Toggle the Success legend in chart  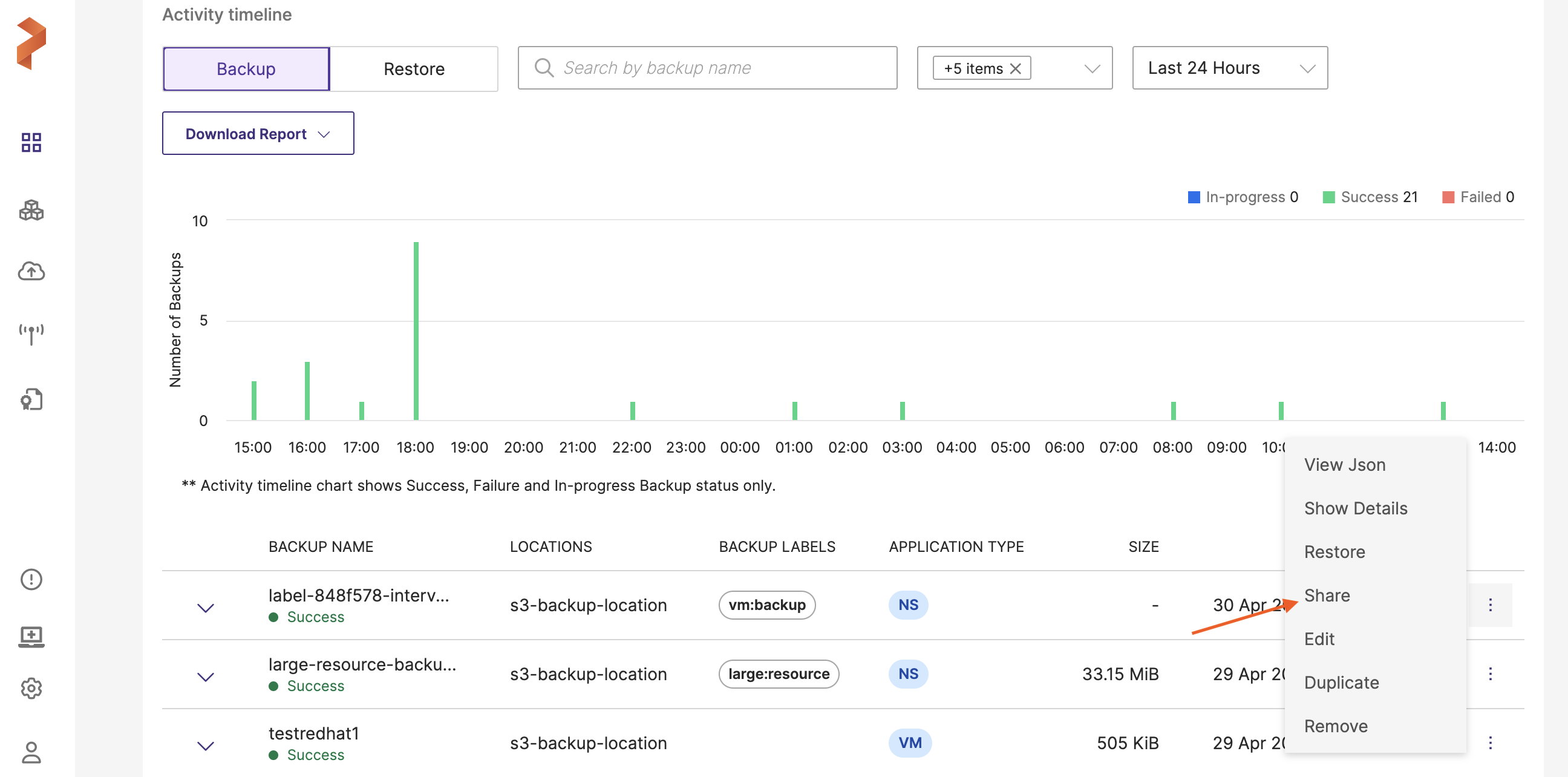(x=1370, y=197)
